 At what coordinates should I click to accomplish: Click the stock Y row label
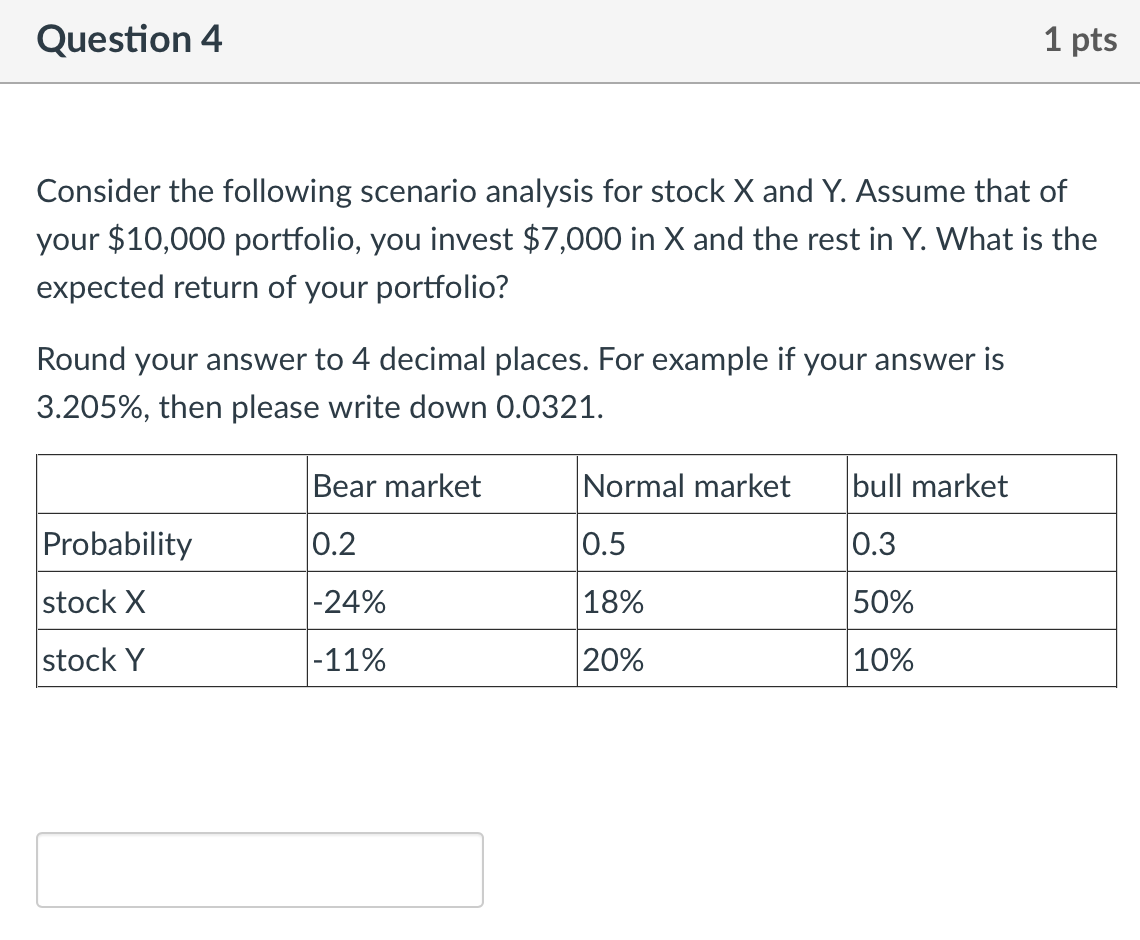point(92,660)
